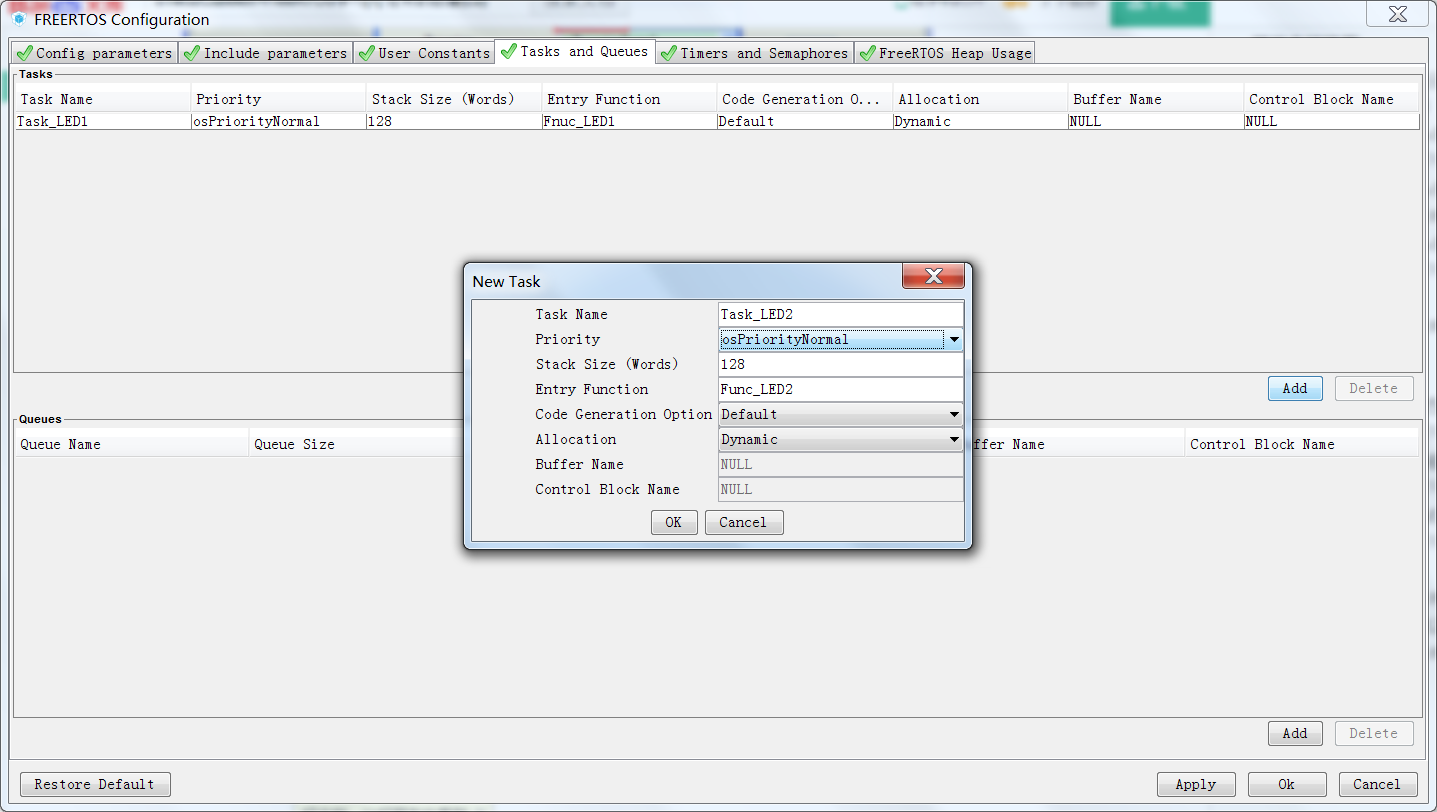
Task: Click Ok at the bottom of FREERTOS Configuration
Action: 1287,784
